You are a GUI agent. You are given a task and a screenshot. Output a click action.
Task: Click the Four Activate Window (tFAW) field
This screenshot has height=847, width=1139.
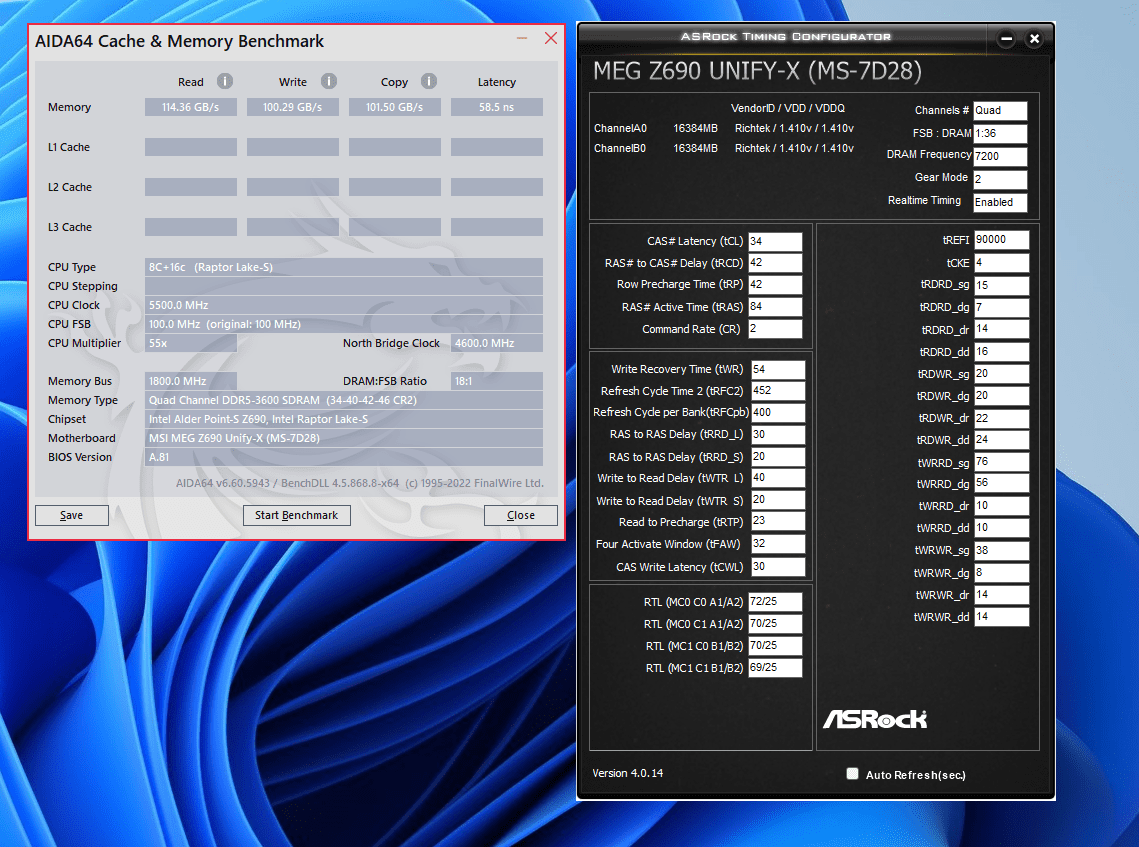click(778, 544)
